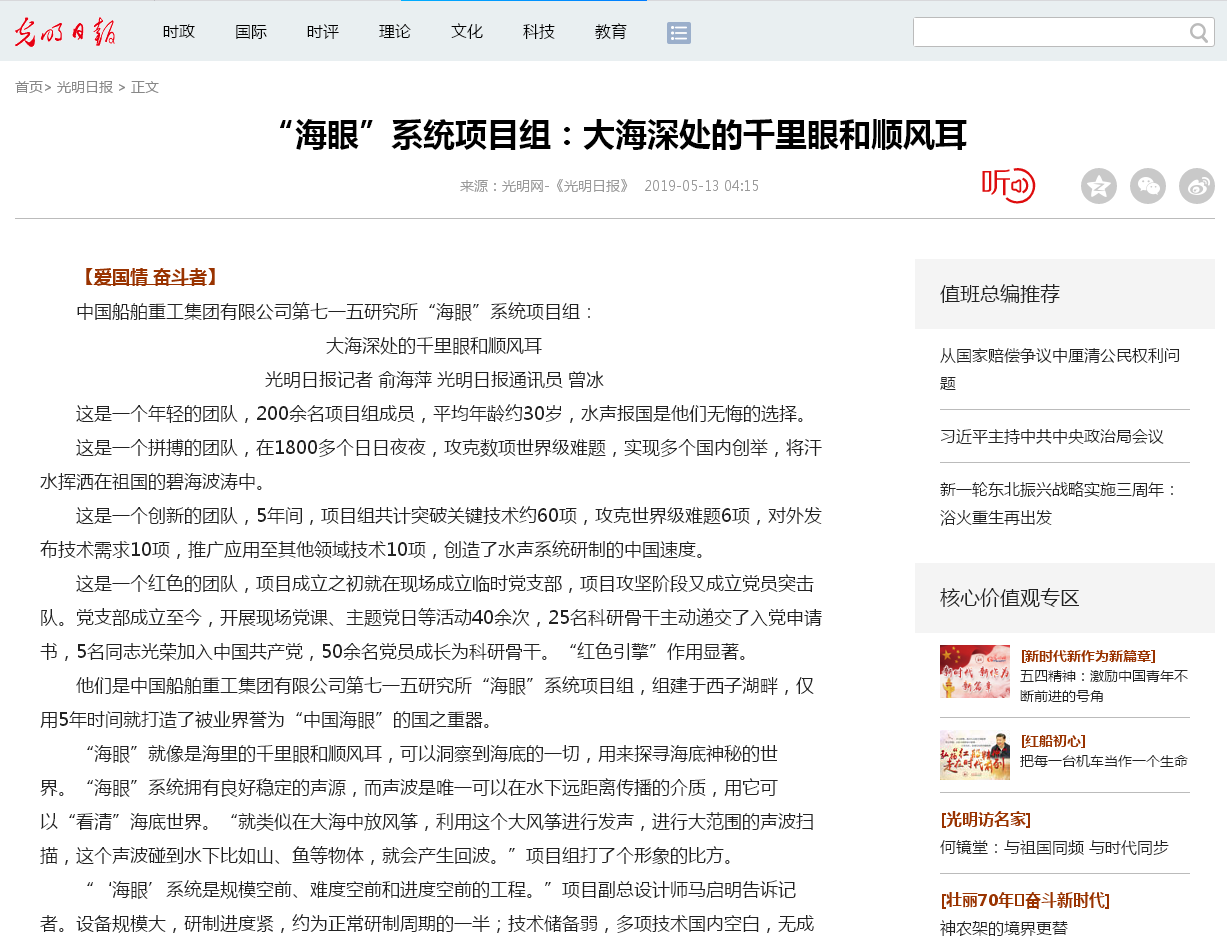The width and height of the screenshot is (1227, 946).
Task: Open 习近平主持中共中央政治局会议 article
Action: (x=1052, y=436)
